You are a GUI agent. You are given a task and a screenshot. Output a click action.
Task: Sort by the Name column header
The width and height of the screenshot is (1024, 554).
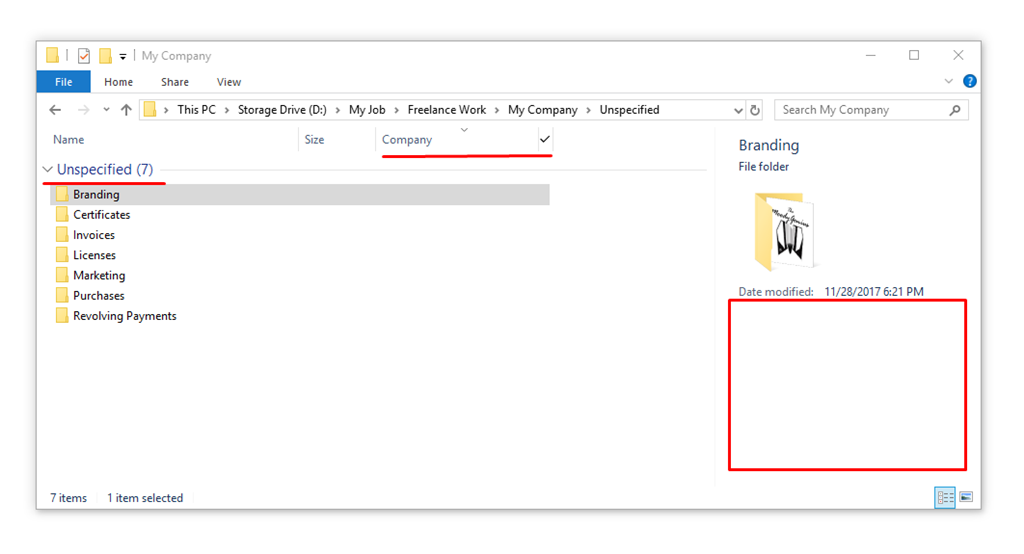[69, 139]
